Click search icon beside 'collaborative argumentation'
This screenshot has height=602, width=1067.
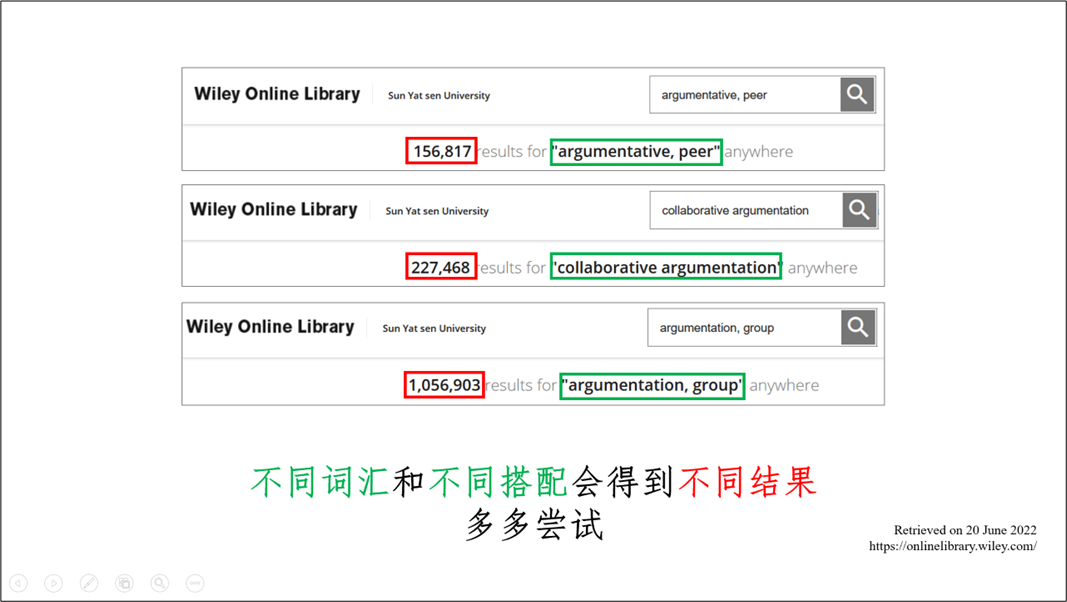click(859, 210)
